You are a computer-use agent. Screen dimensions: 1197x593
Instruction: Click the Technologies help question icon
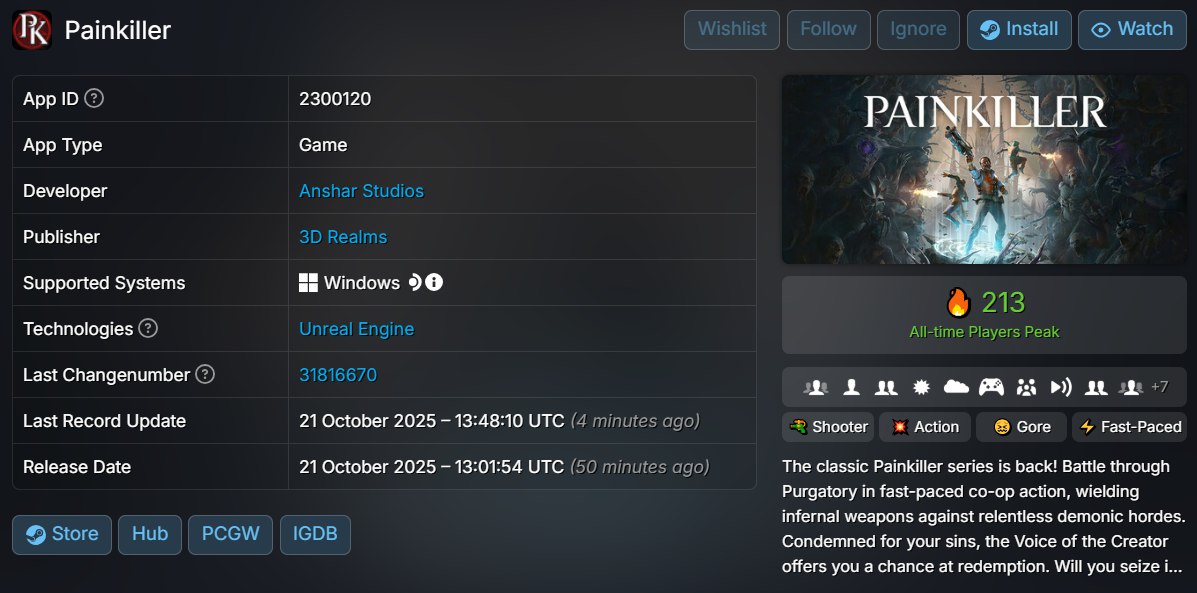click(x=148, y=328)
